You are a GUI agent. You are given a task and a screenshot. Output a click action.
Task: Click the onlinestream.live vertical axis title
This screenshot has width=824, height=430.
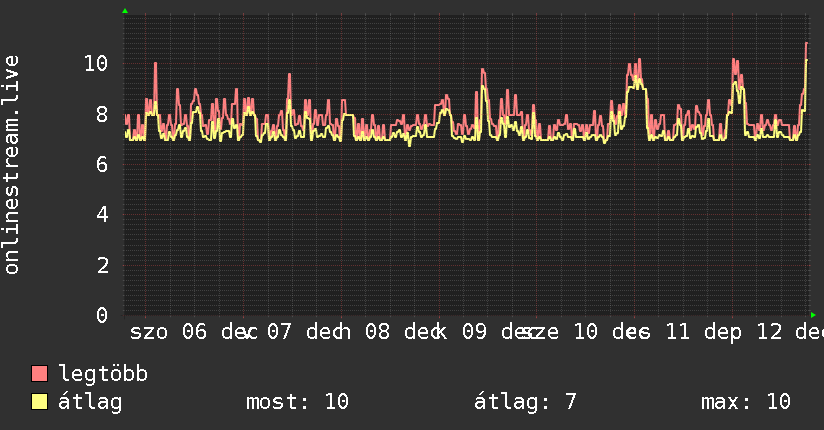(11, 165)
